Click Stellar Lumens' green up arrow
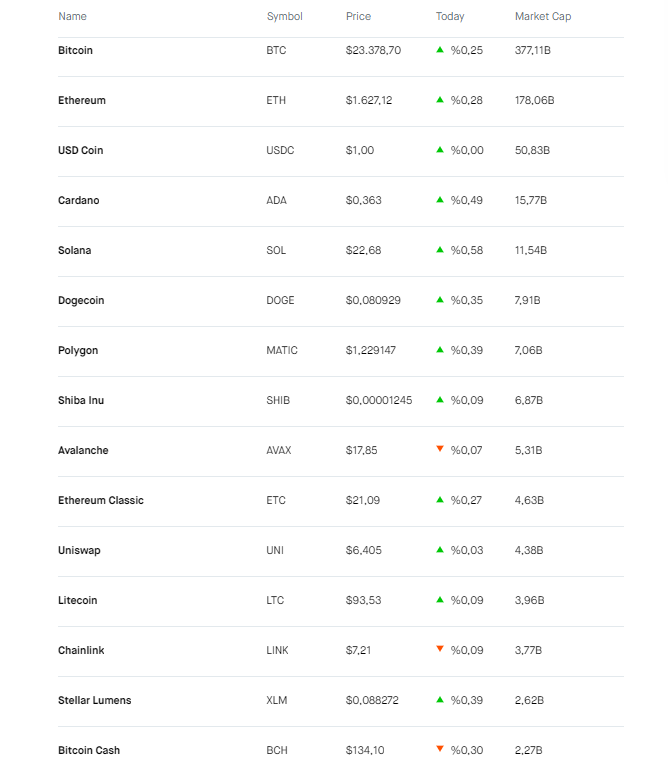668x763 pixels. (440, 699)
